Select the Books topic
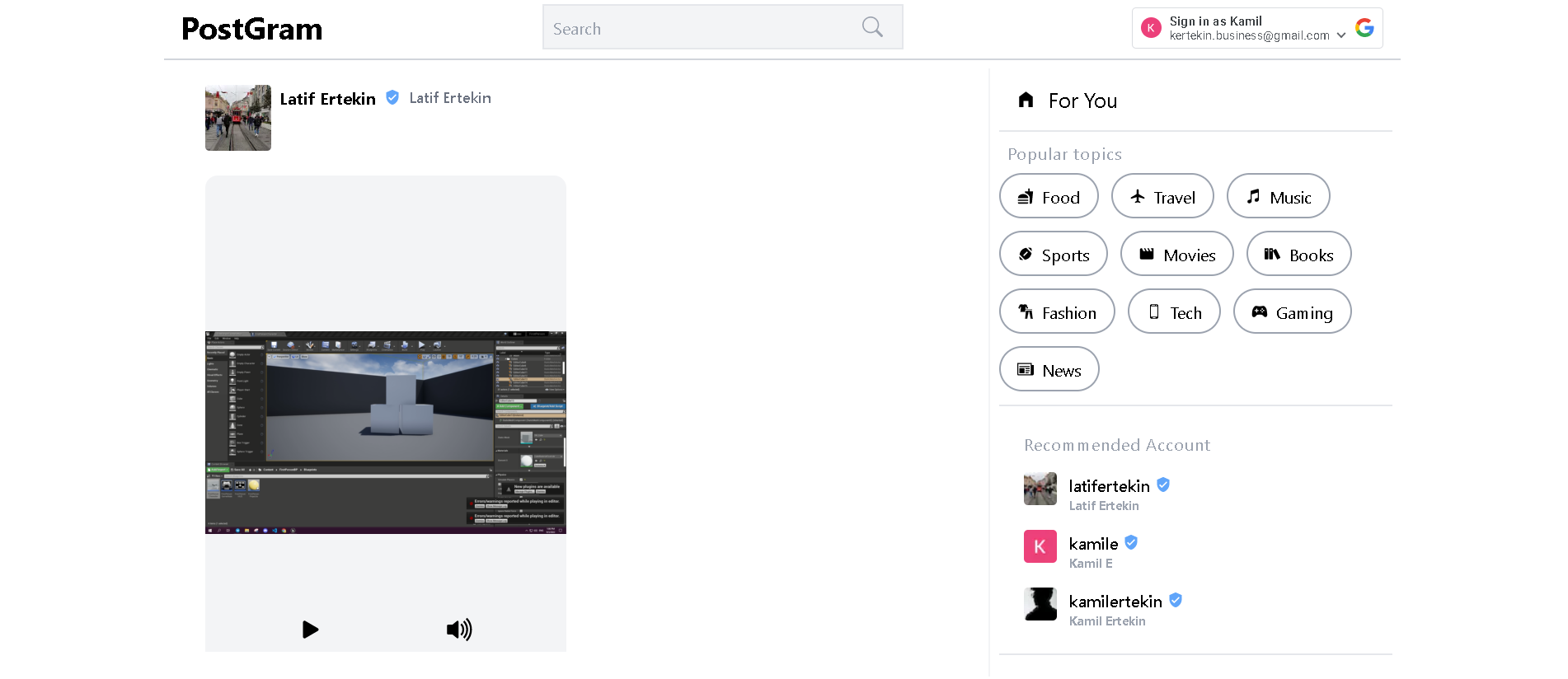1568x679 pixels. pos(1299,254)
